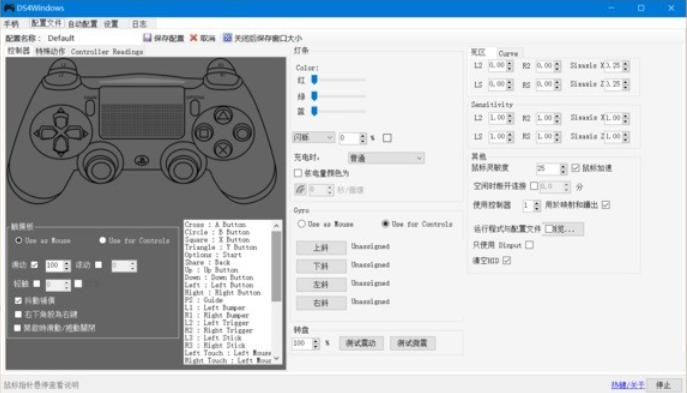This screenshot has height=393, width=687.
Task: Click the red X cancel icon
Action: (x=193, y=38)
